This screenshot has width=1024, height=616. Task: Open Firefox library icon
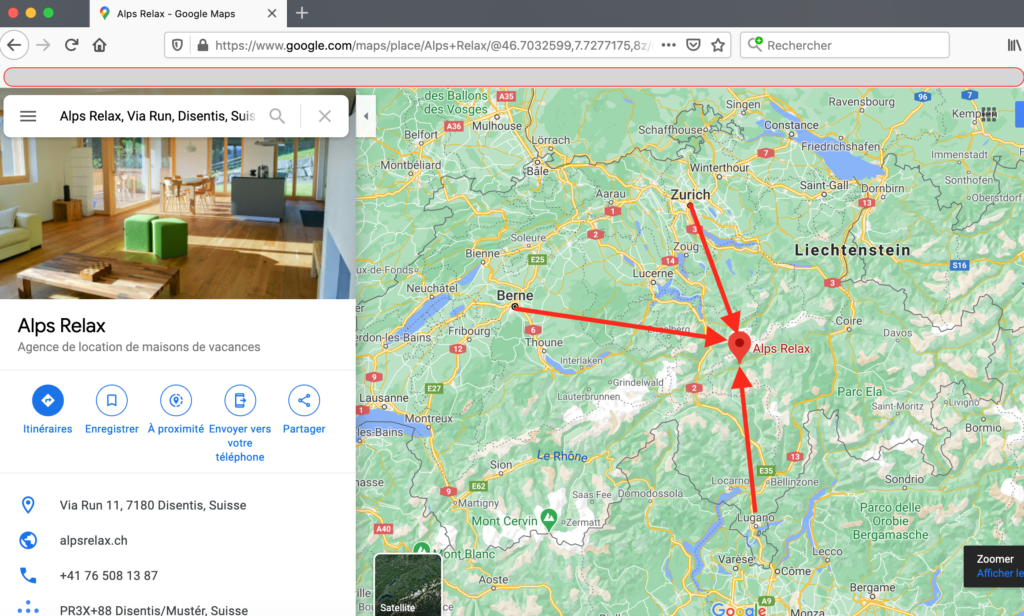(1014, 45)
